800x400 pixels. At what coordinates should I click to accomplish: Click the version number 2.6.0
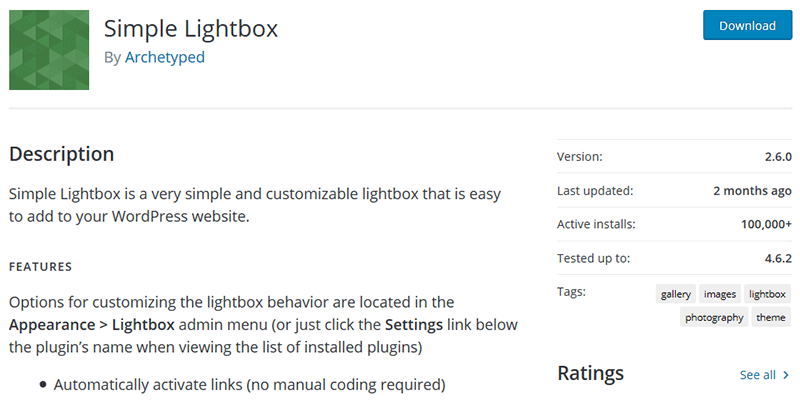click(x=776, y=157)
